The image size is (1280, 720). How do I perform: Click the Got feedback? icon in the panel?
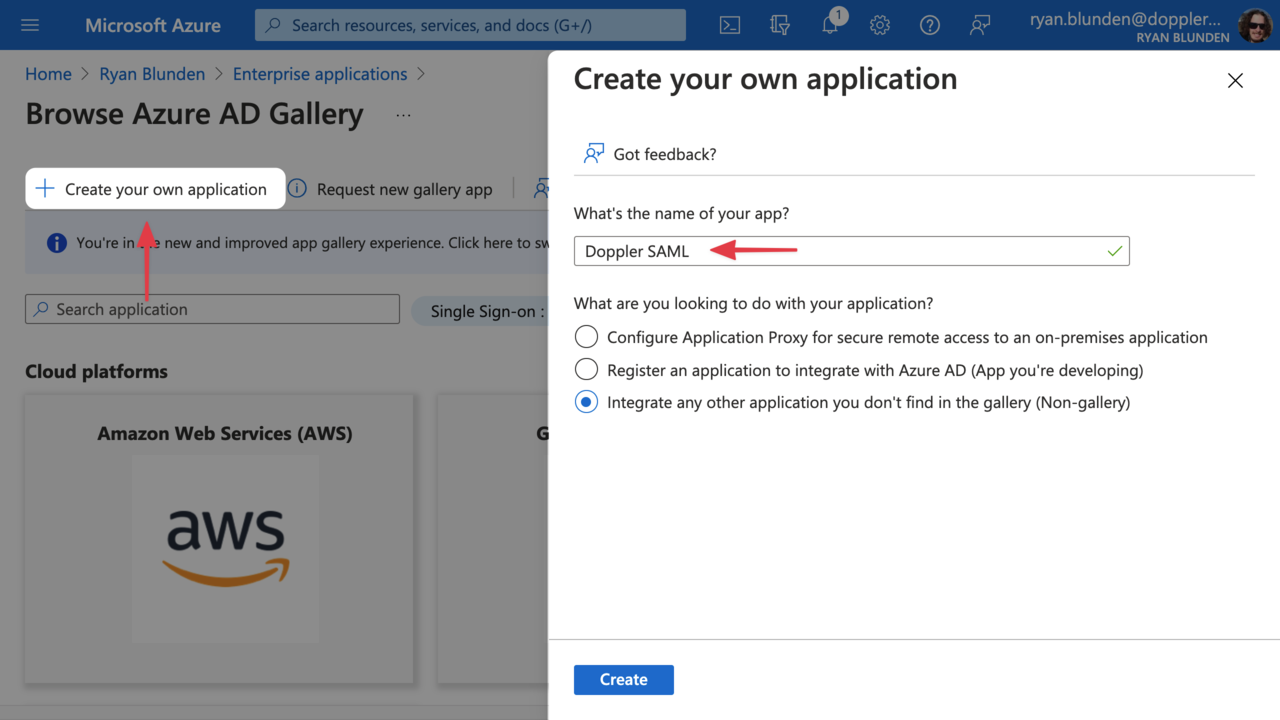click(x=594, y=154)
